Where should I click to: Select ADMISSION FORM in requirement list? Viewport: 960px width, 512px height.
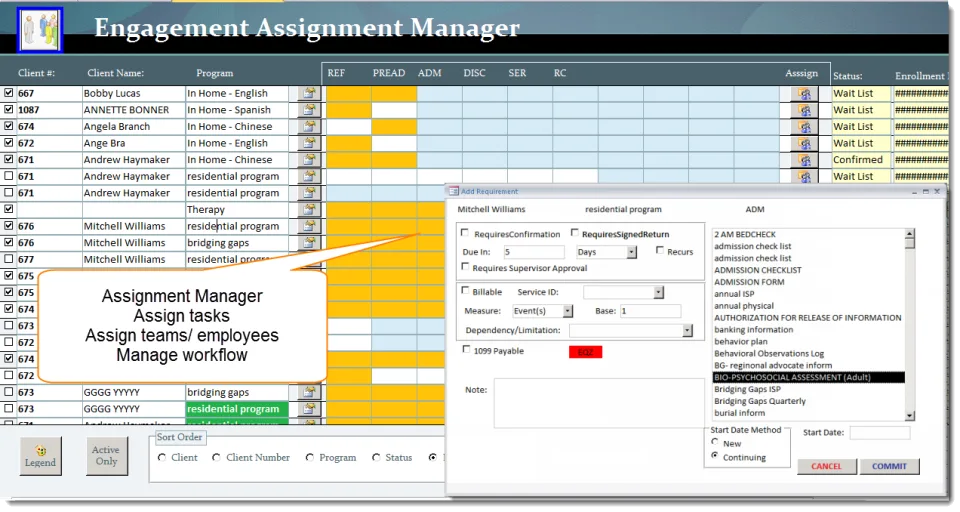click(749, 282)
